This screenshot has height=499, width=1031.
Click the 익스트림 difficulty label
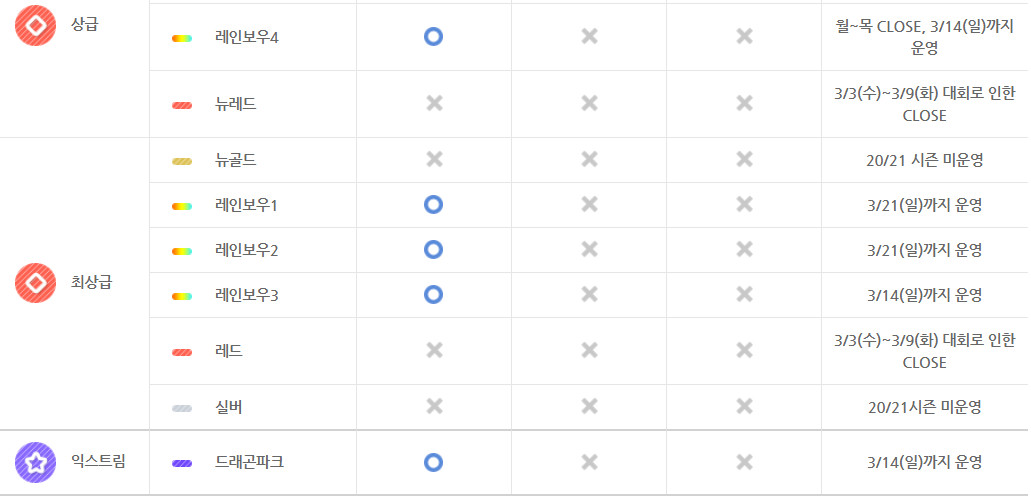click(x=98, y=461)
